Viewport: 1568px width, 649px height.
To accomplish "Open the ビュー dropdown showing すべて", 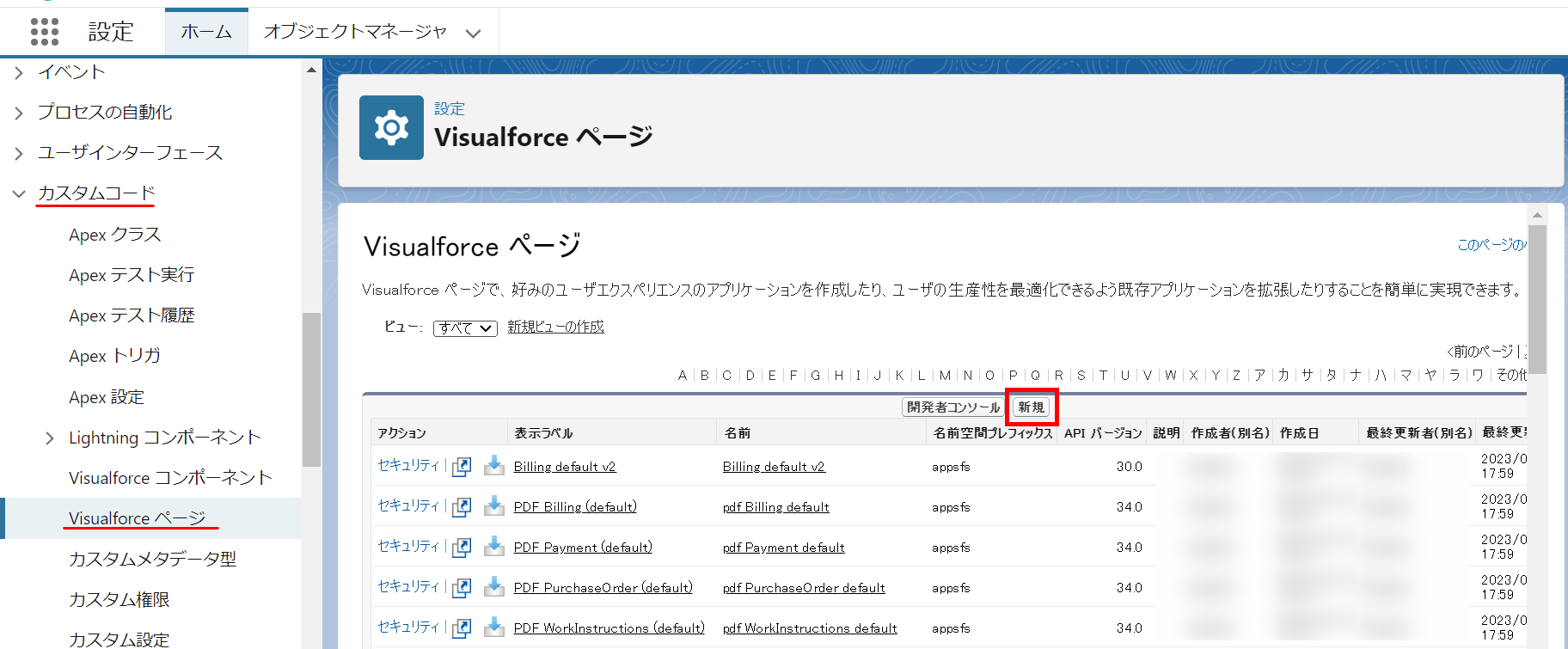I will [465, 328].
